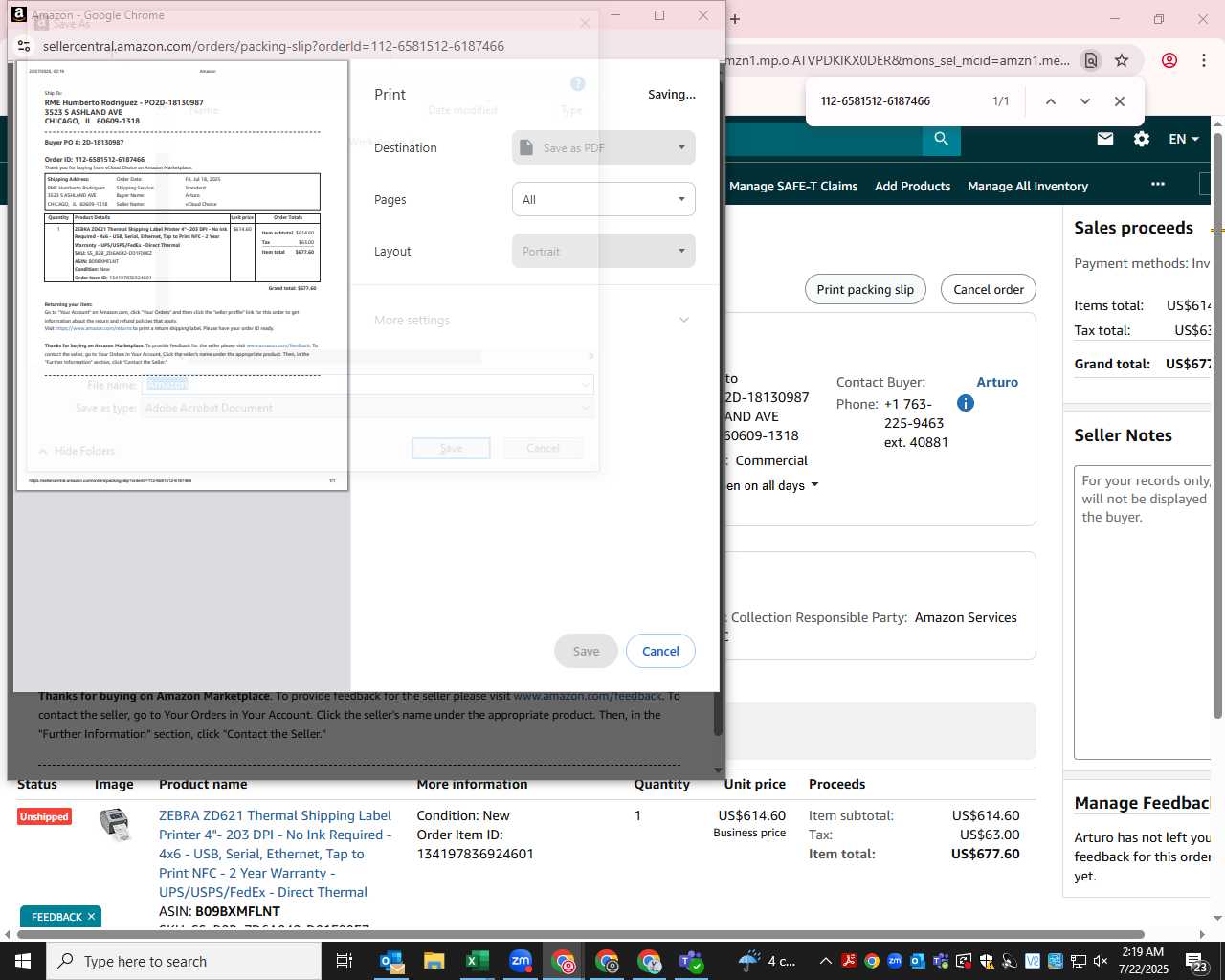Click the Adobe Acrobat system tray icon

848,961
